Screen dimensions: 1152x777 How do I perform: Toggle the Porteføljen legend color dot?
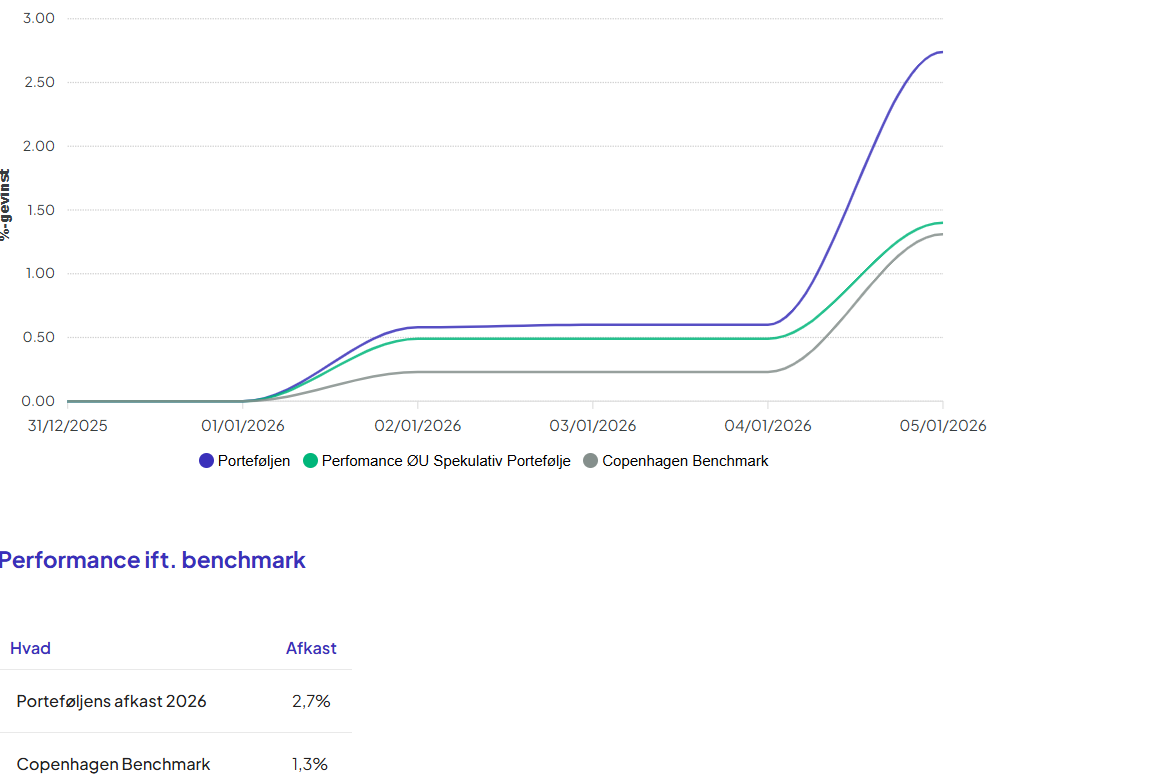point(207,461)
